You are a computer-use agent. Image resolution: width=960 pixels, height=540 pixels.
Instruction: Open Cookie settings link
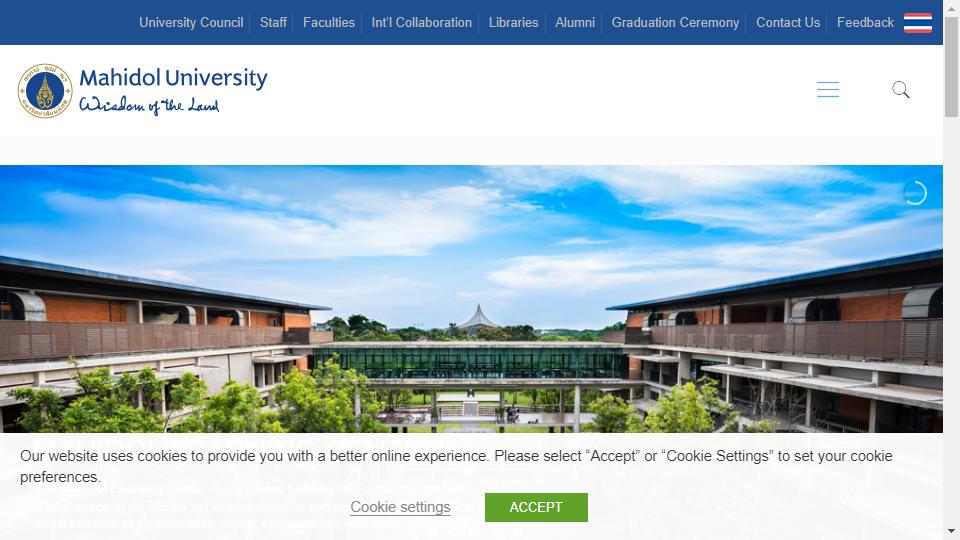pos(400,507)
